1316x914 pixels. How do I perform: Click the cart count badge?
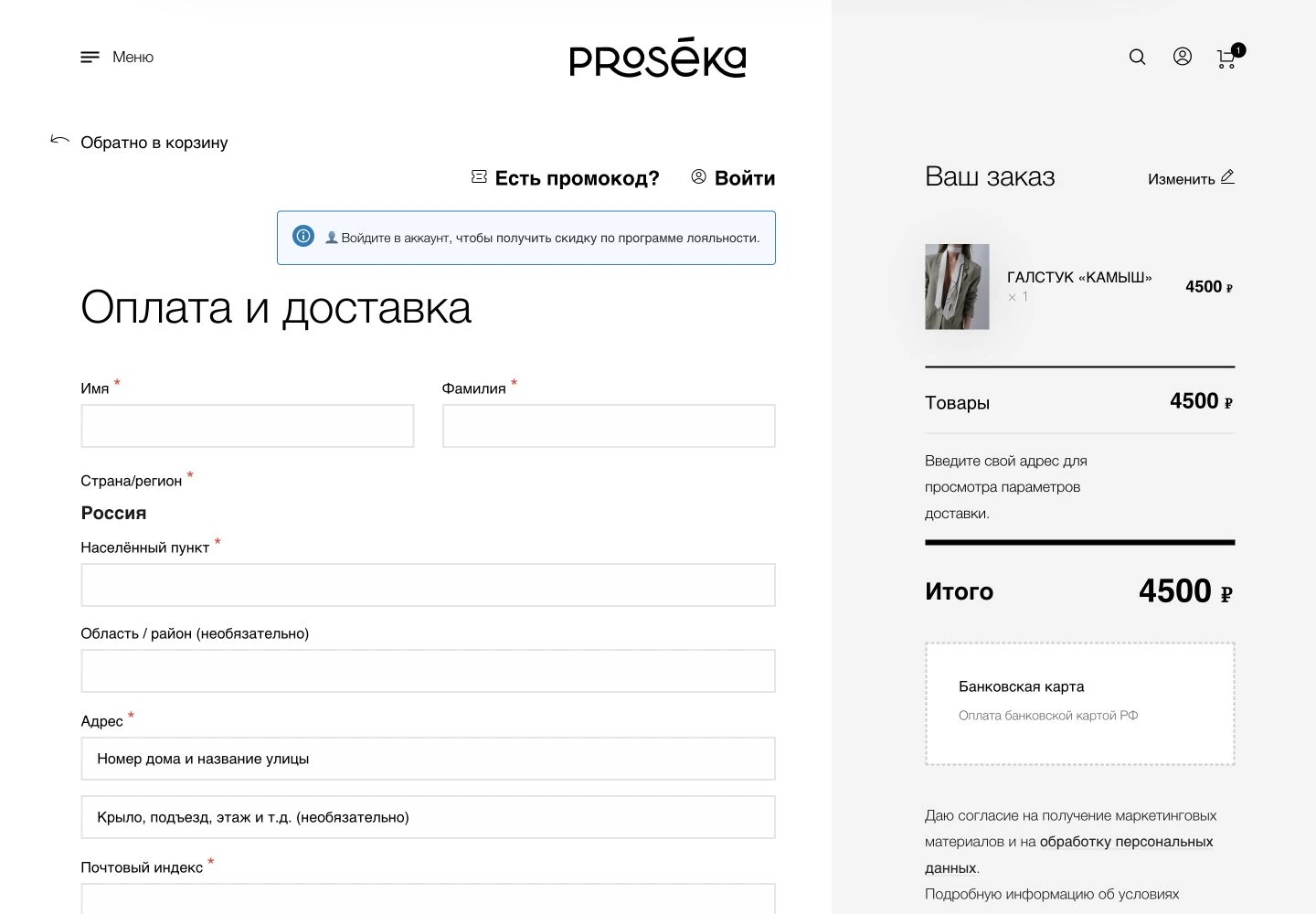pyautogui.click(x=1238, y=50)
